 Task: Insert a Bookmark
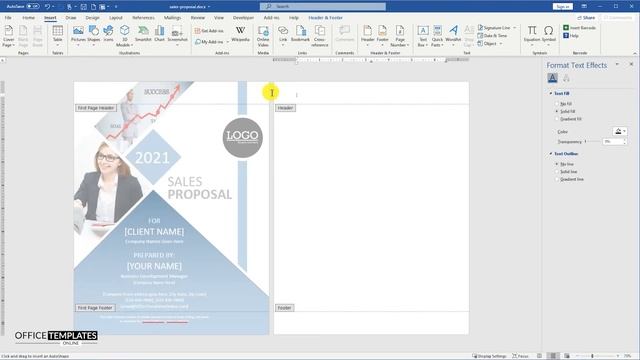300,34
